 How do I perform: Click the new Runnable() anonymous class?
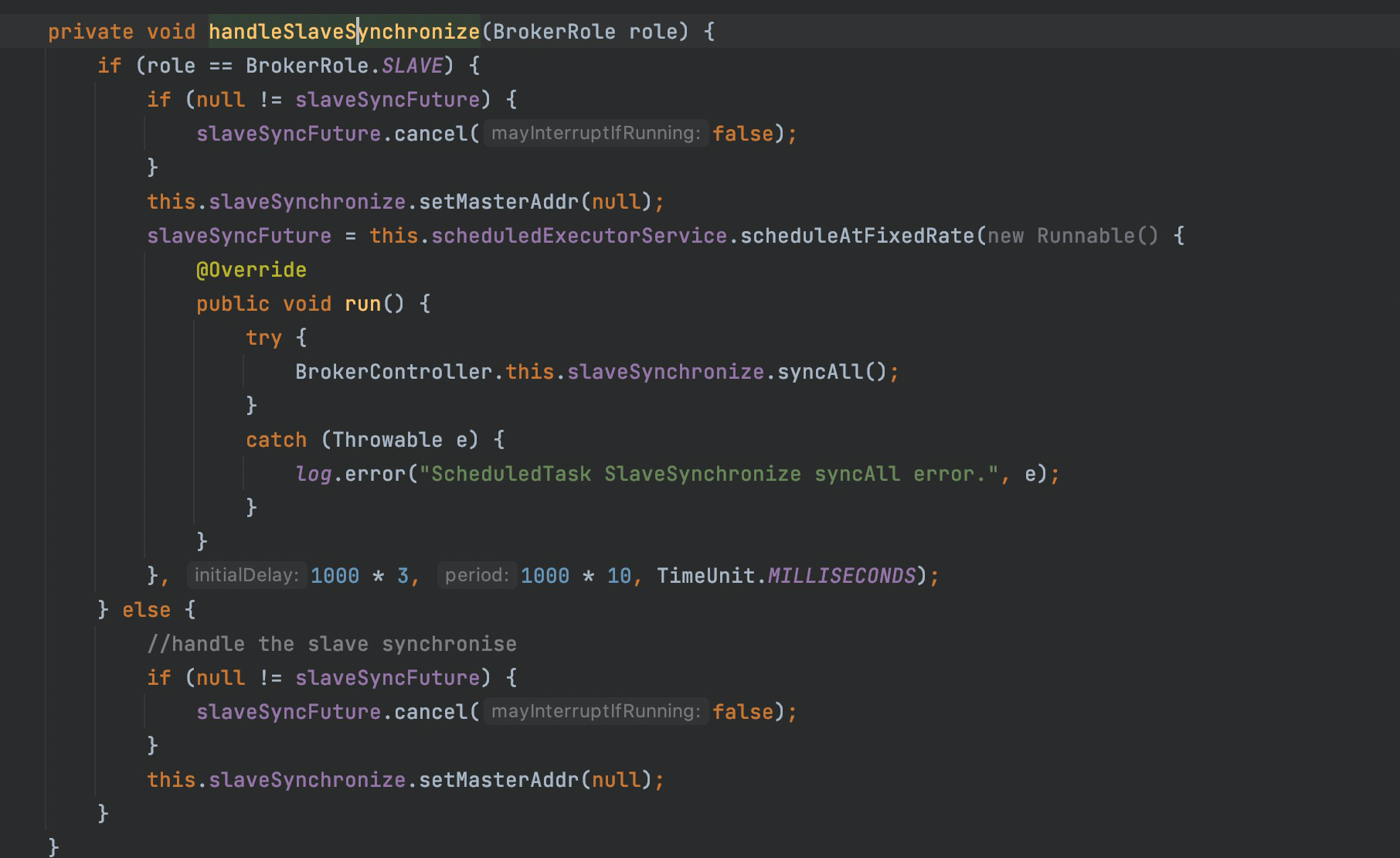[x=1073, y=236]
